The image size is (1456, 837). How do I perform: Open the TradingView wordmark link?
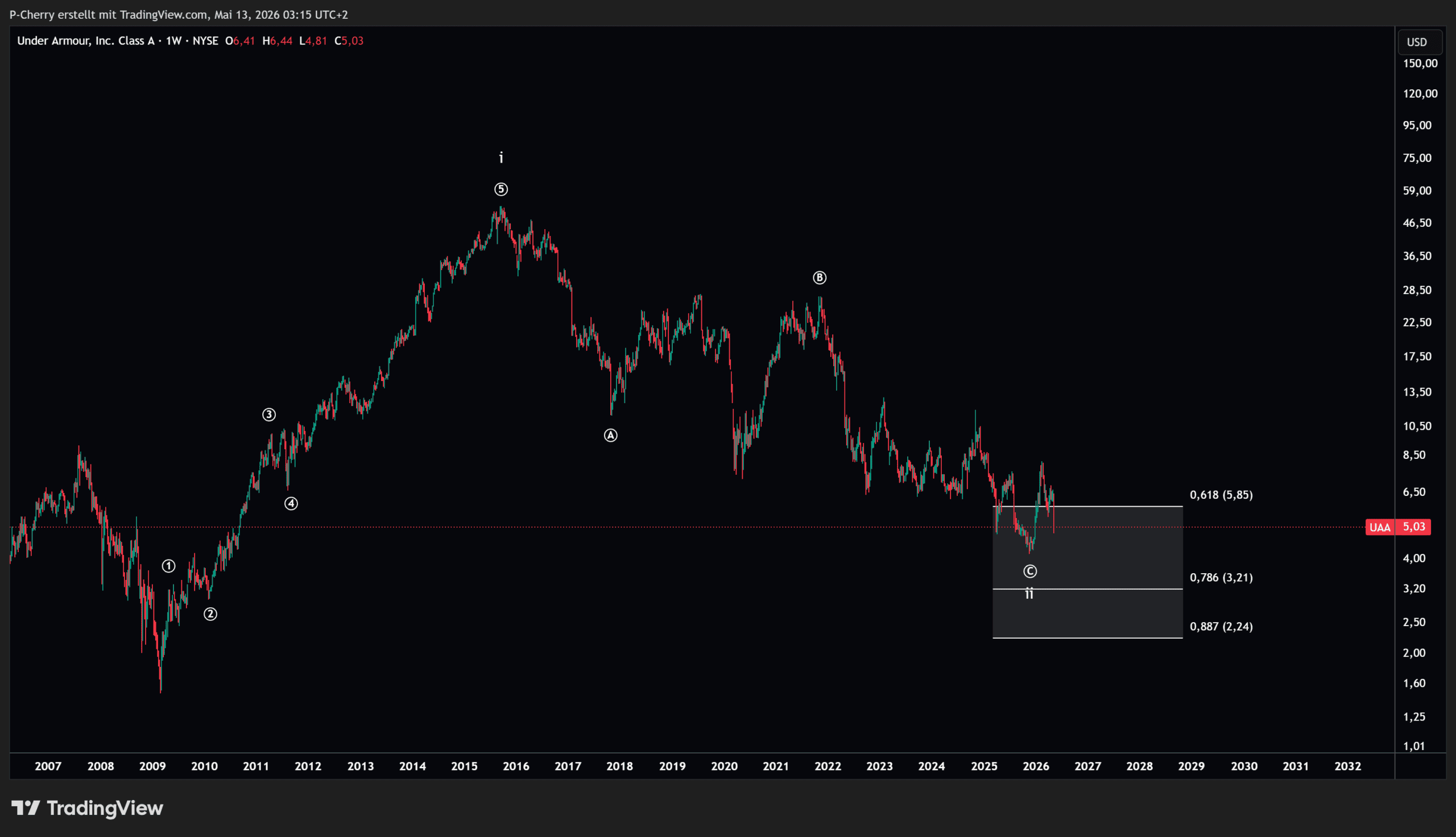click(105, 807)
